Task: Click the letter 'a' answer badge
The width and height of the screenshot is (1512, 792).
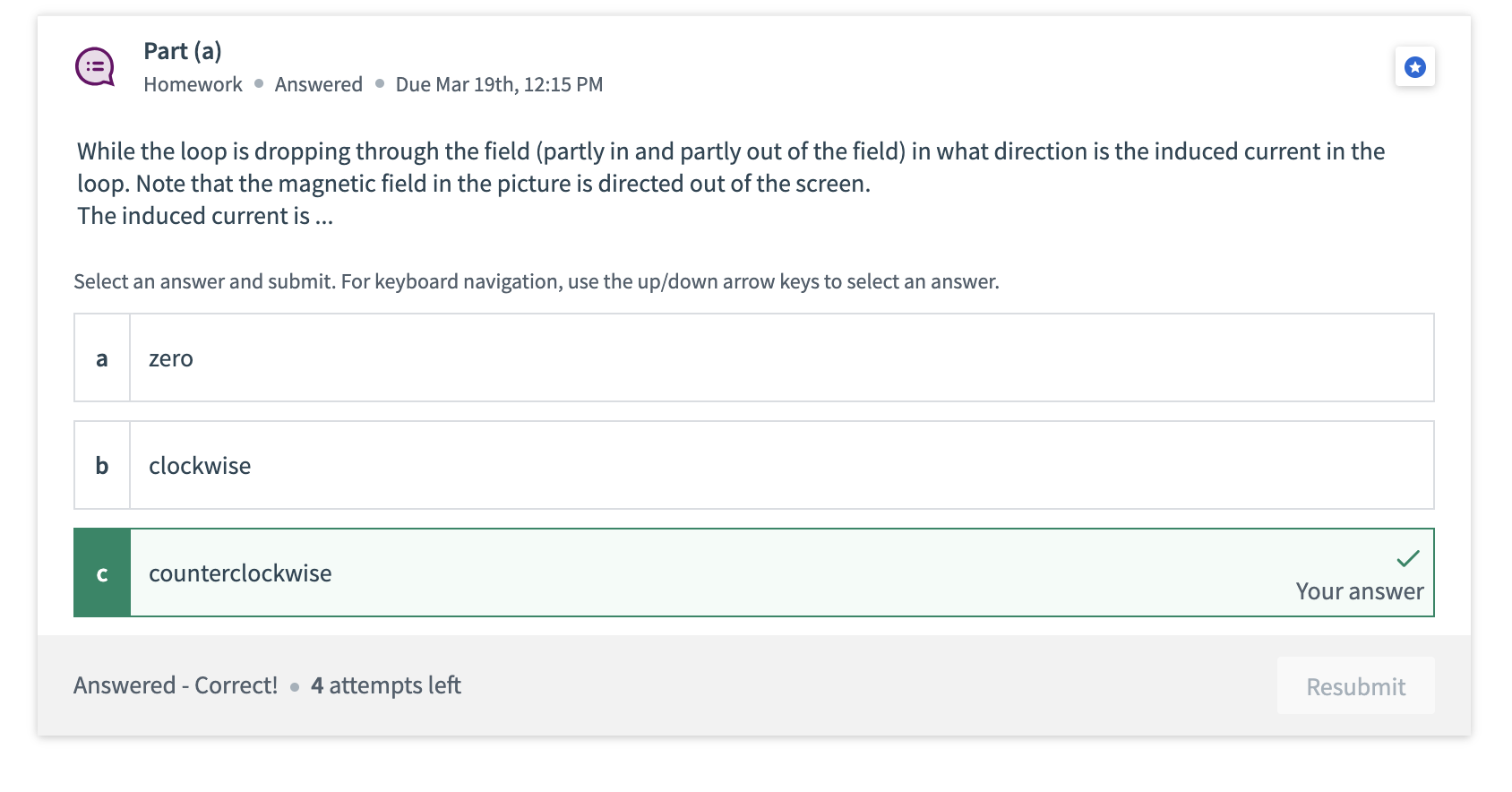Action: click(101, 357)
